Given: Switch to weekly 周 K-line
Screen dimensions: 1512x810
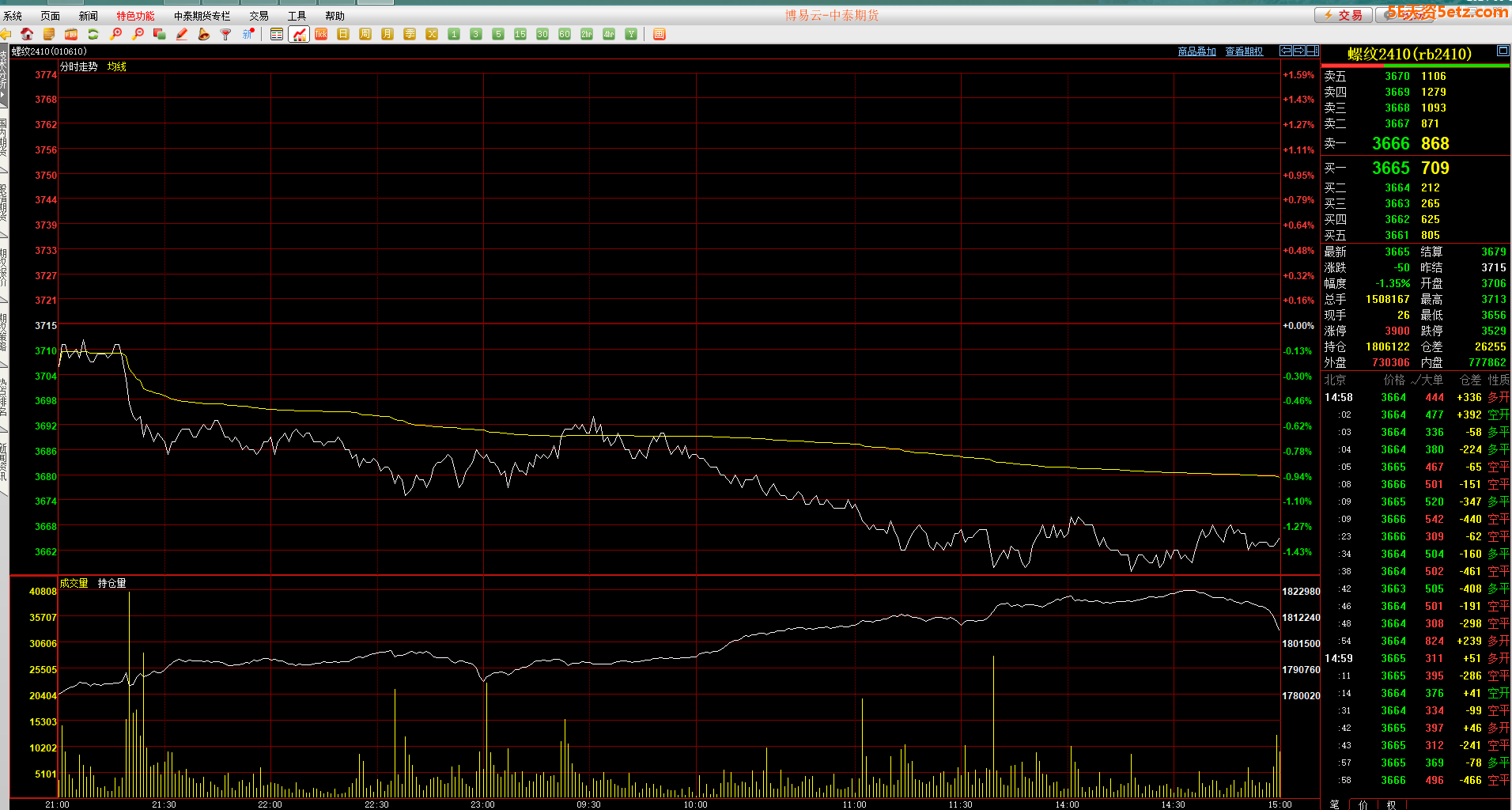Looking at the screenshot, I should tap(365, 34).
